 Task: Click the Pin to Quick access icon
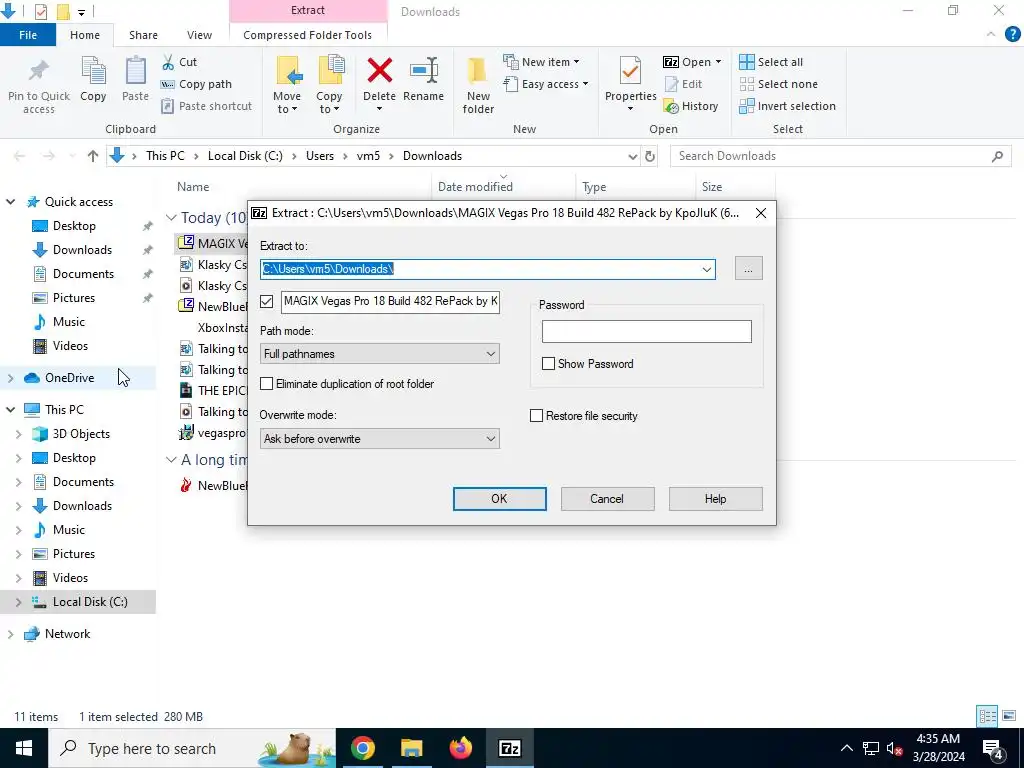pyautogui.click(x=39, y=71)
